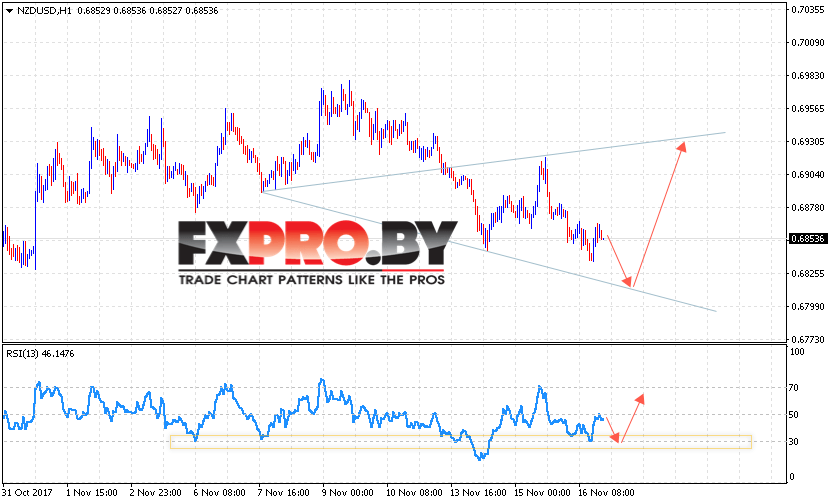Select the RSI(13) 46.1476 indicator label
This screenshot has width=829, height=504.
[x=40, y=354]
